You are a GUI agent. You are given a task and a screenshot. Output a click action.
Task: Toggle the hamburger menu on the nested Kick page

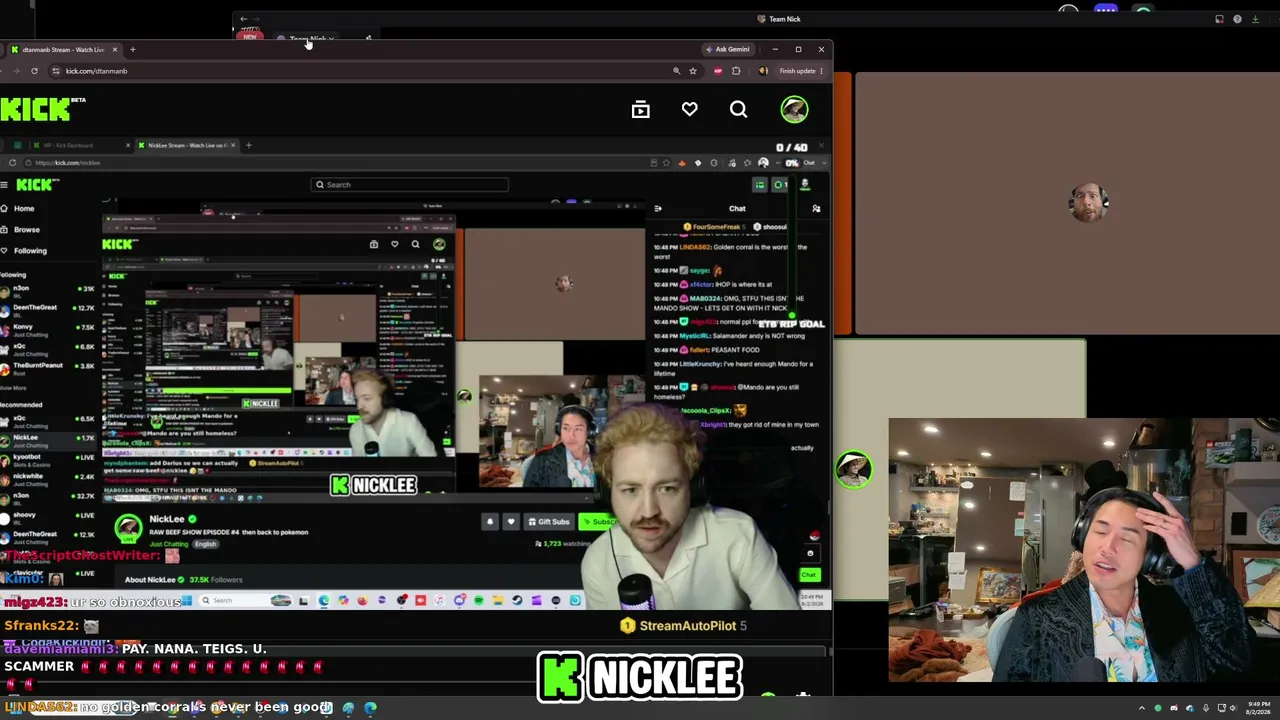pyautogui.click(x=5, y=185)
